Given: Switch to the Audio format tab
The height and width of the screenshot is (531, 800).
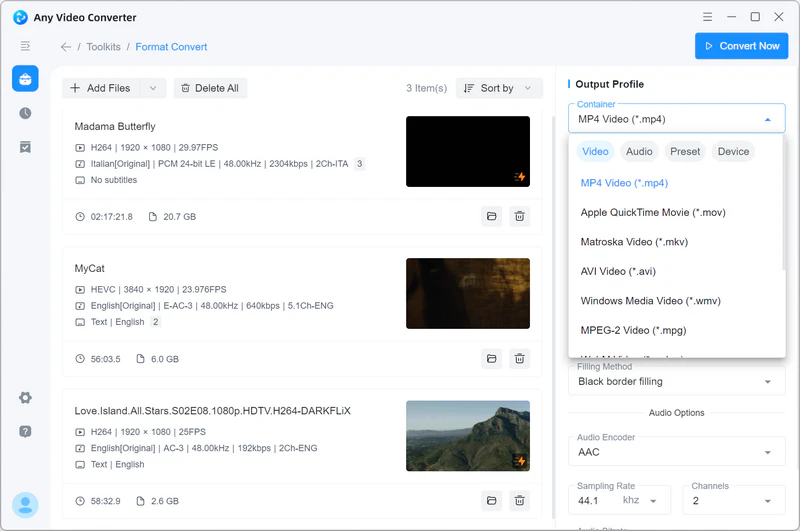Looking at the screenshot, I should [x=639, y=152].
